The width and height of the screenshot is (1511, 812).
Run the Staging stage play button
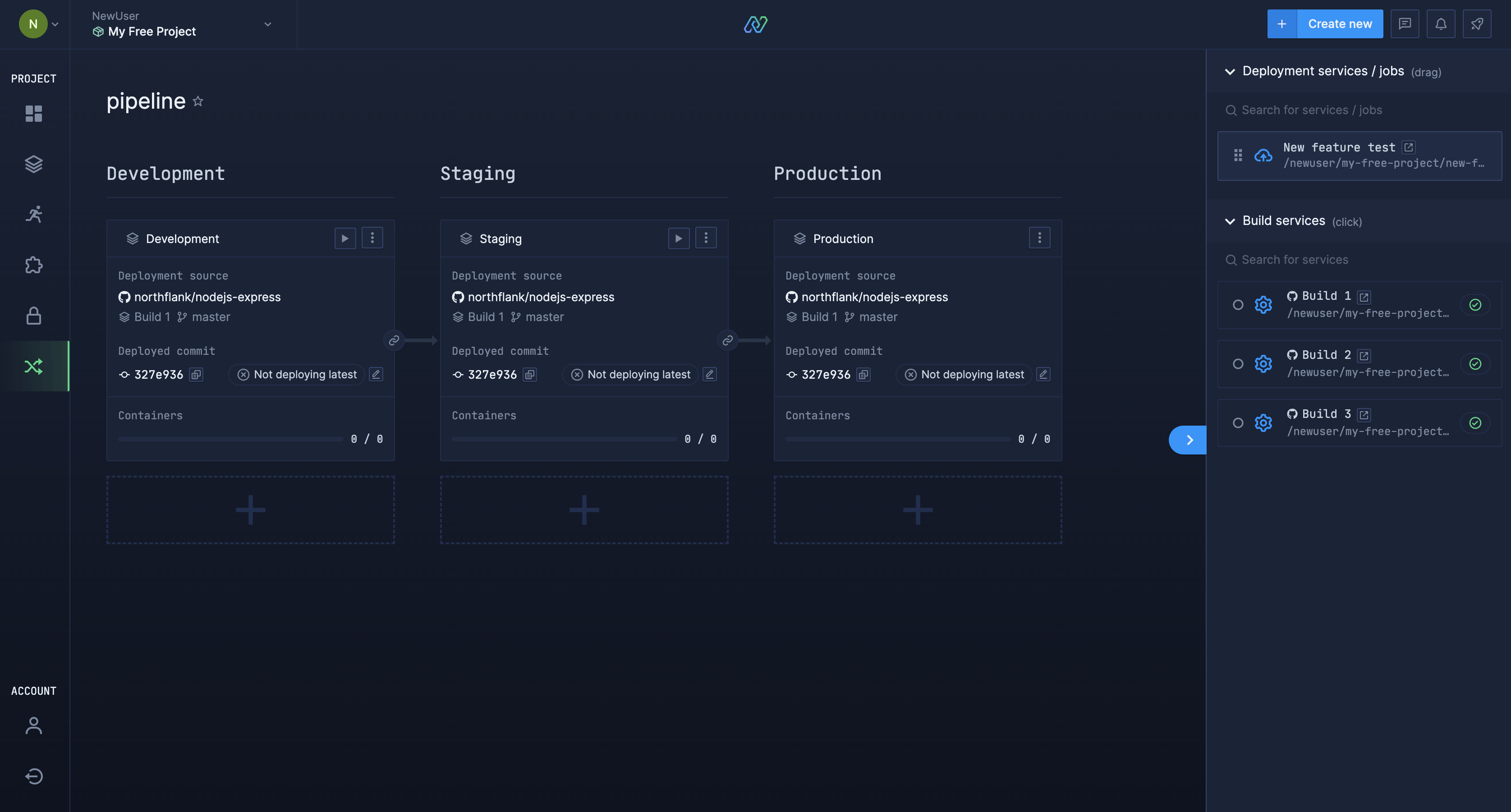679,238
